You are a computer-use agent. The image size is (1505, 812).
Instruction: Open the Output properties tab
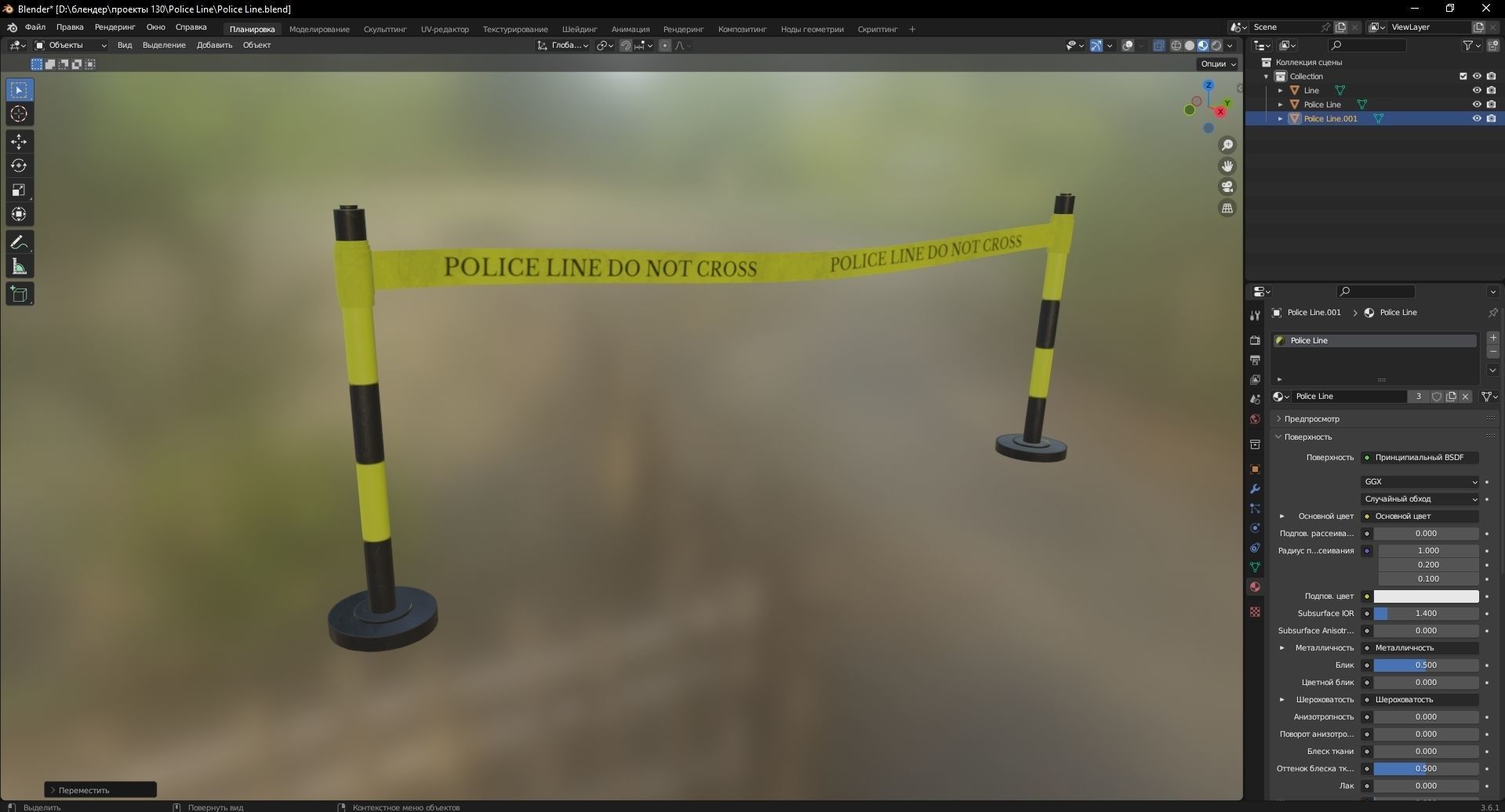pyautogui.click(x=1255, y=360)
